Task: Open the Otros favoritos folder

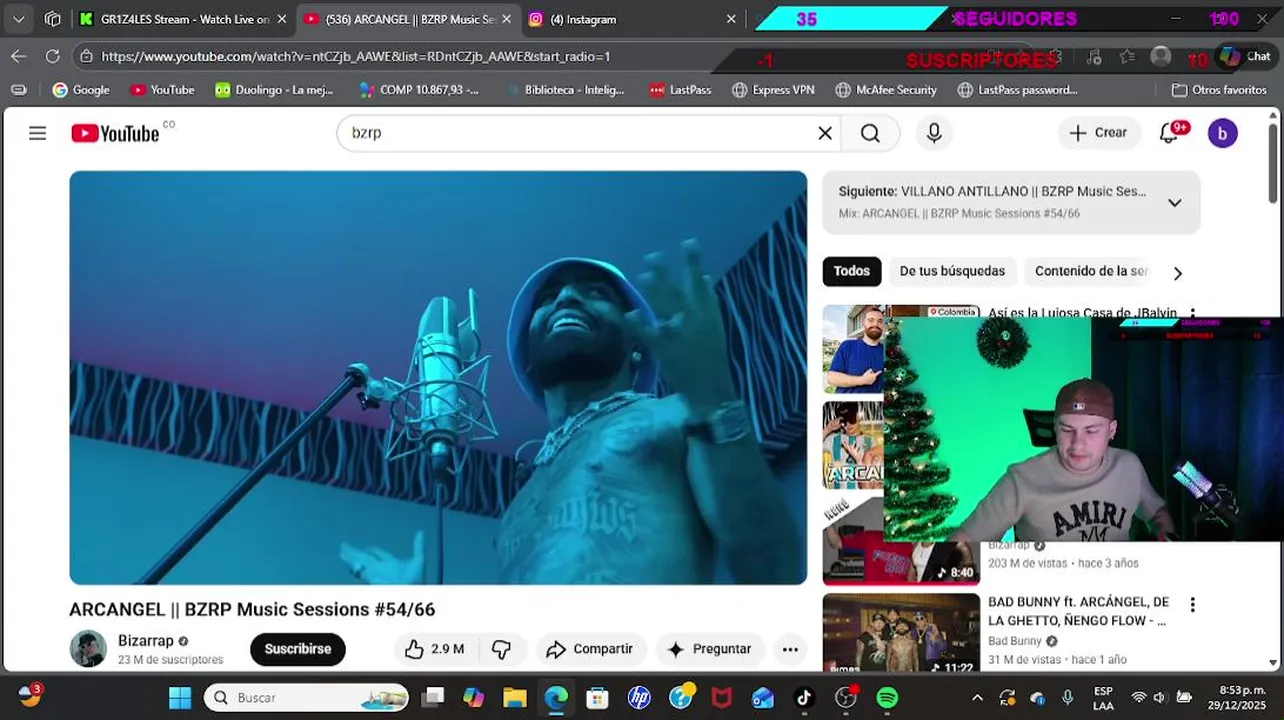Action: (x=1219, y=90)
